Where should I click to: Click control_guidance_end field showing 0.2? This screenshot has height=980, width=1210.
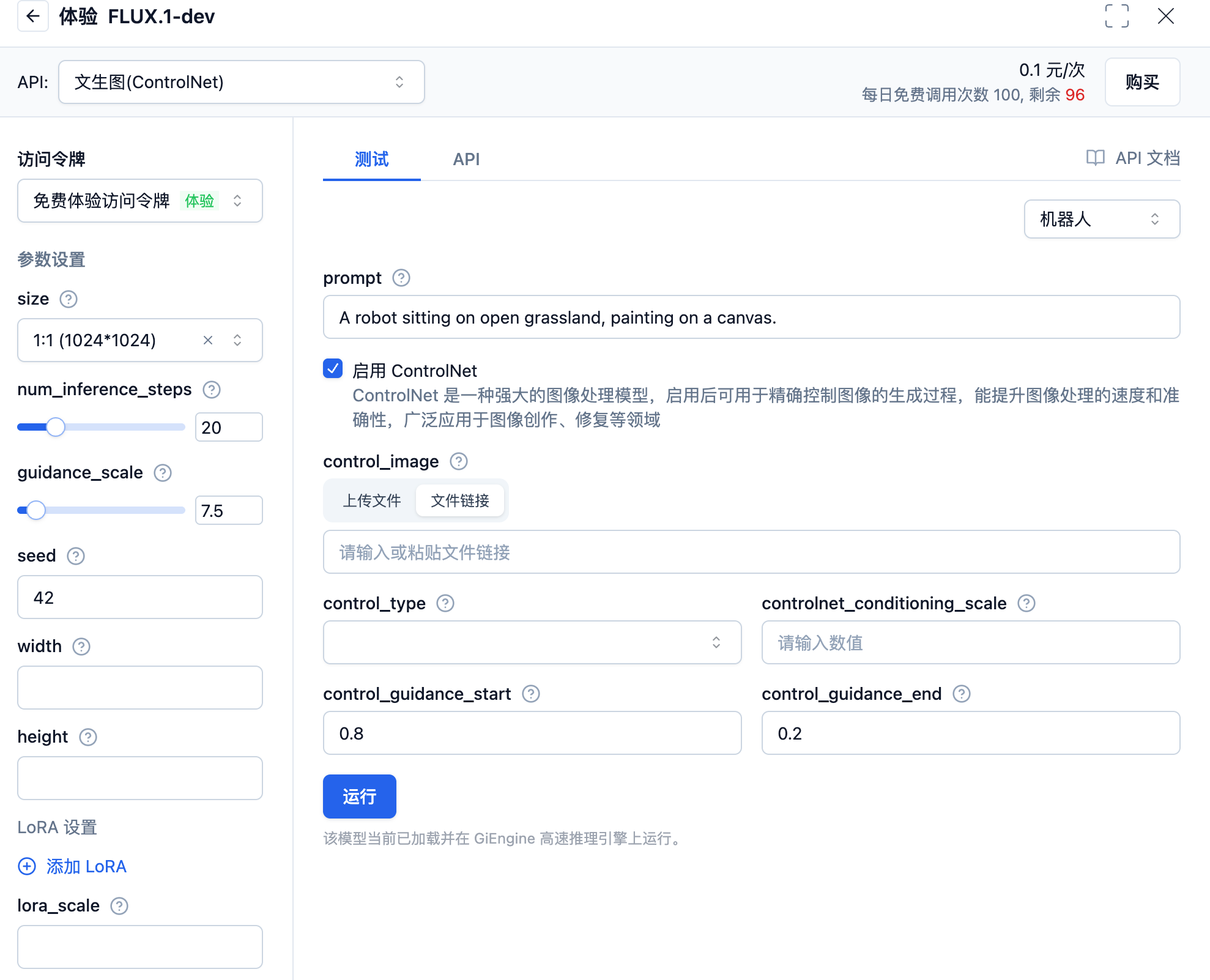(971, 733)
